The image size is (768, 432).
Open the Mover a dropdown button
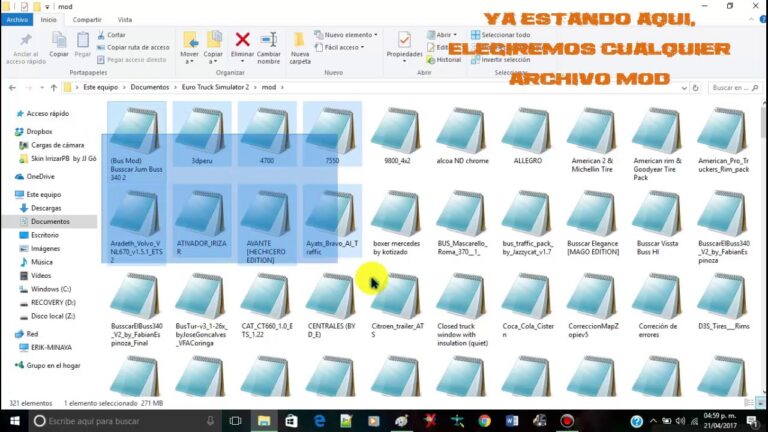click(x=190, y=48)
